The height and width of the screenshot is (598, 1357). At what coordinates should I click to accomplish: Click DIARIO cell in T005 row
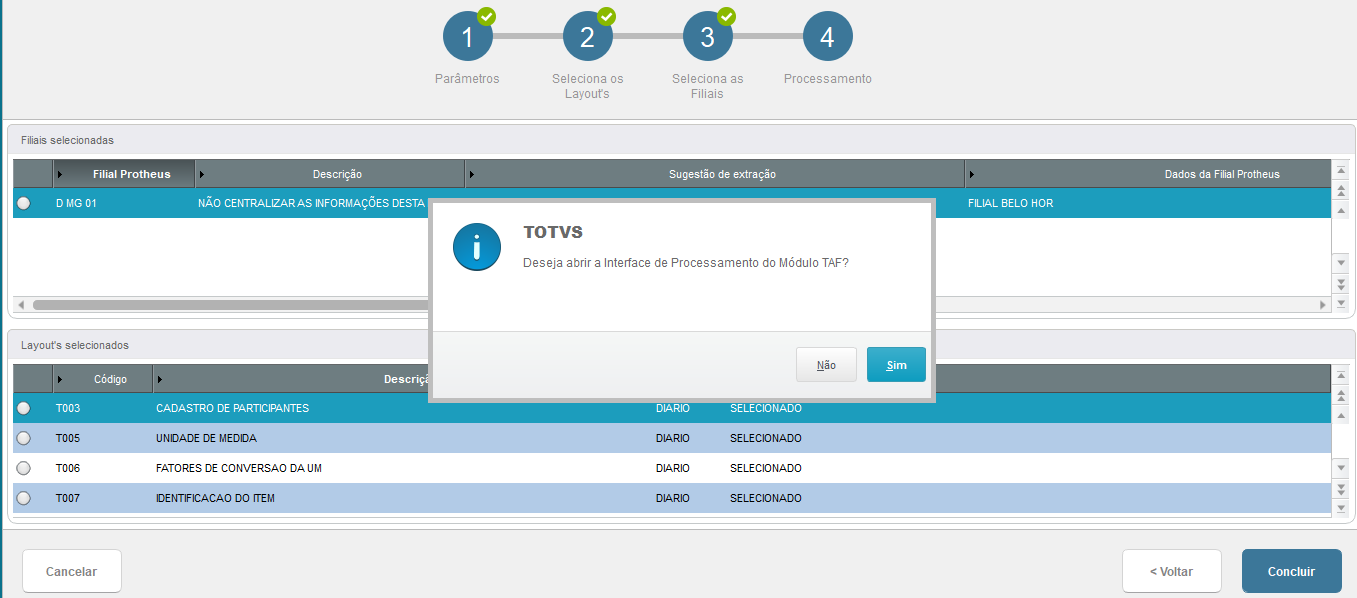tap(673, 438)
